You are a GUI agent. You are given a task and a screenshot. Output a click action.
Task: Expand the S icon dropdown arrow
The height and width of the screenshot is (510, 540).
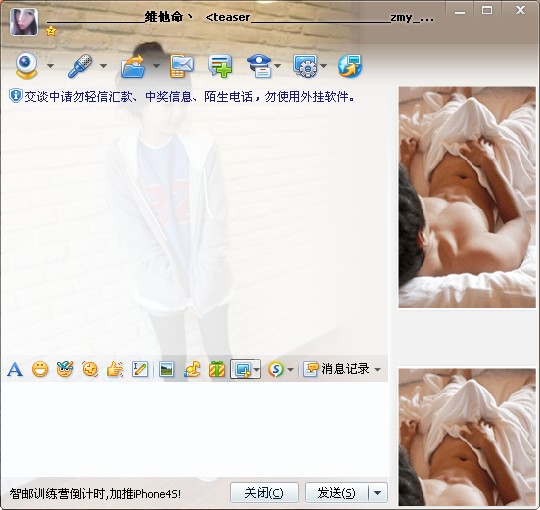290,370
